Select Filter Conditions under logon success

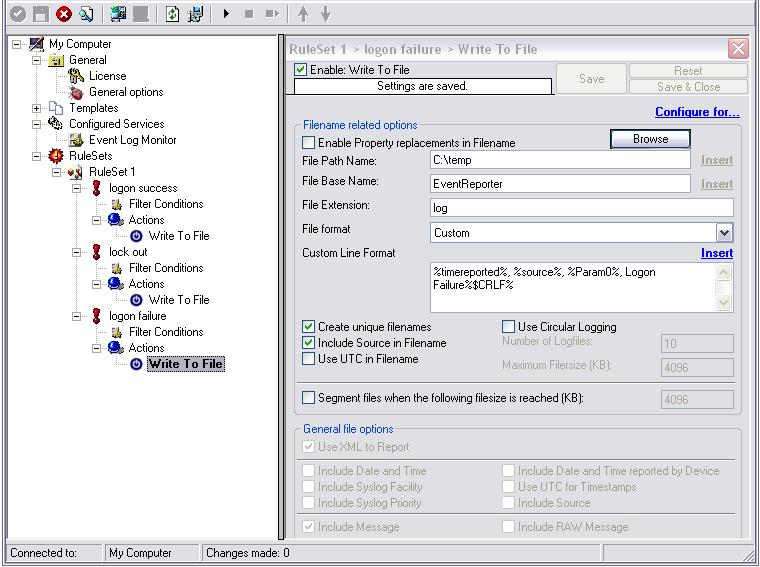point(165,204)
